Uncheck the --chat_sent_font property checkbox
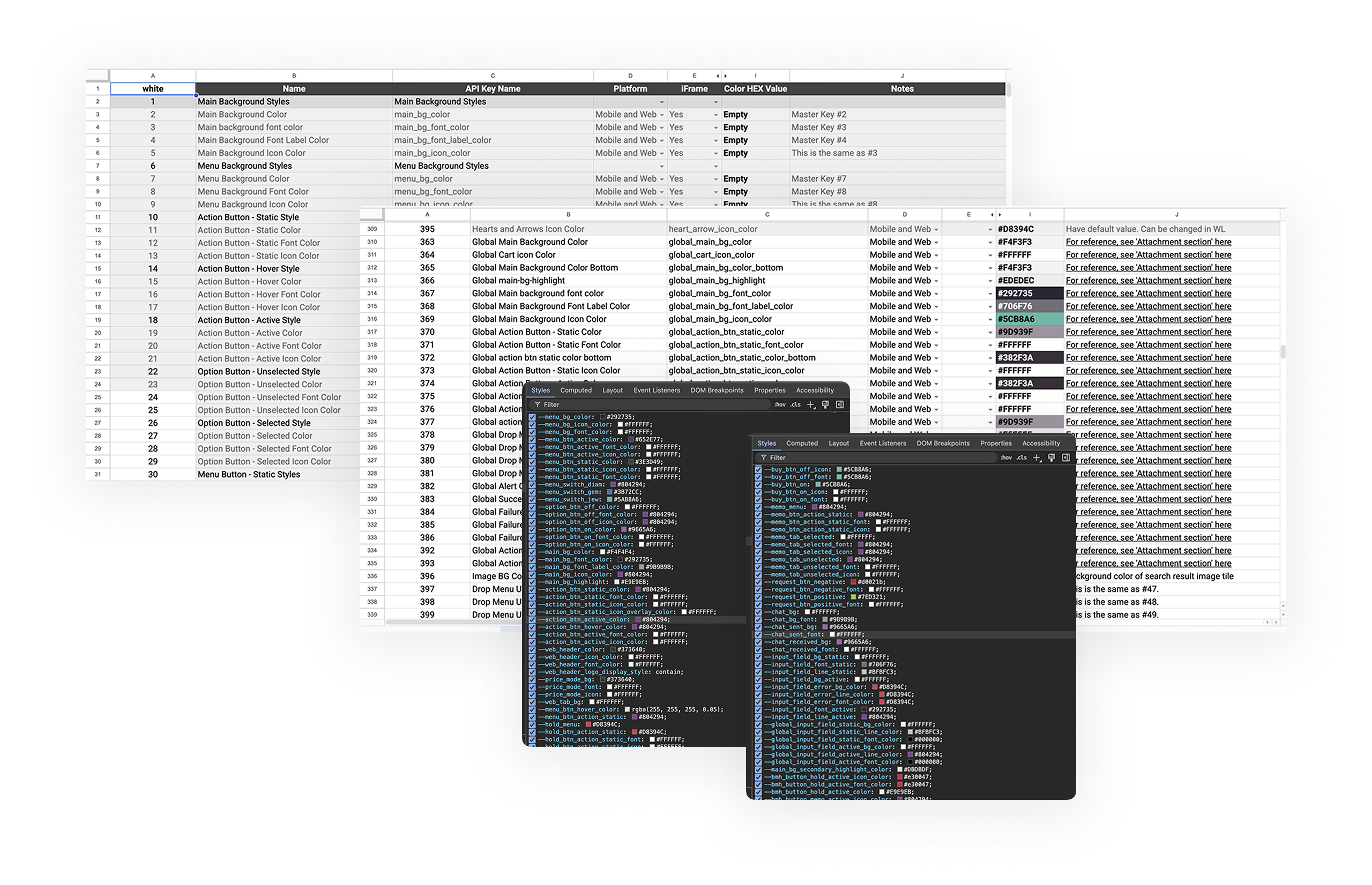The height and width of the screenshot is (885, 1372). [758, 634]
